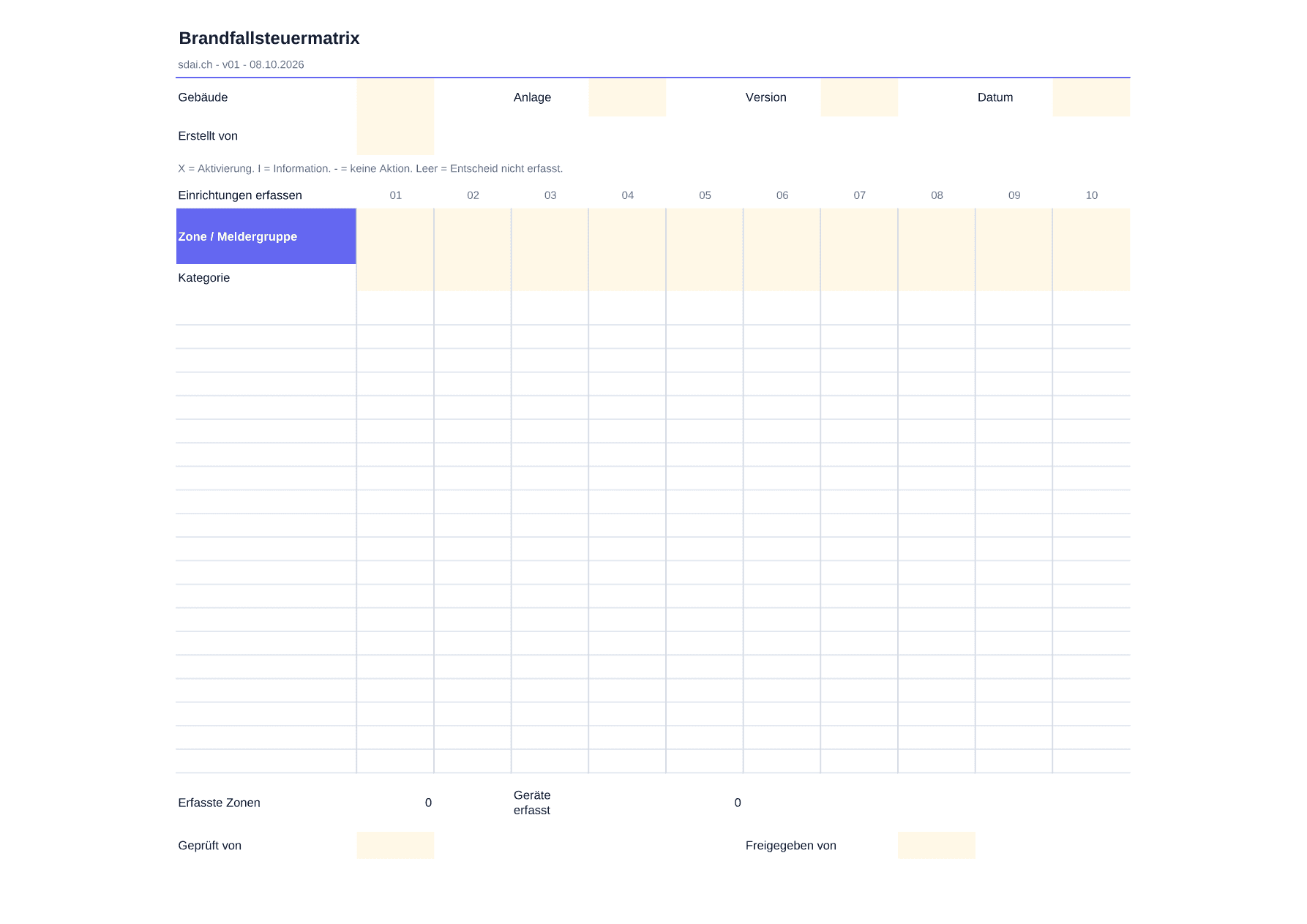This screenshot has width=1307, height=924.
Task: Click the zone entry cell under column 09
Action: [x=1014, y=236]
